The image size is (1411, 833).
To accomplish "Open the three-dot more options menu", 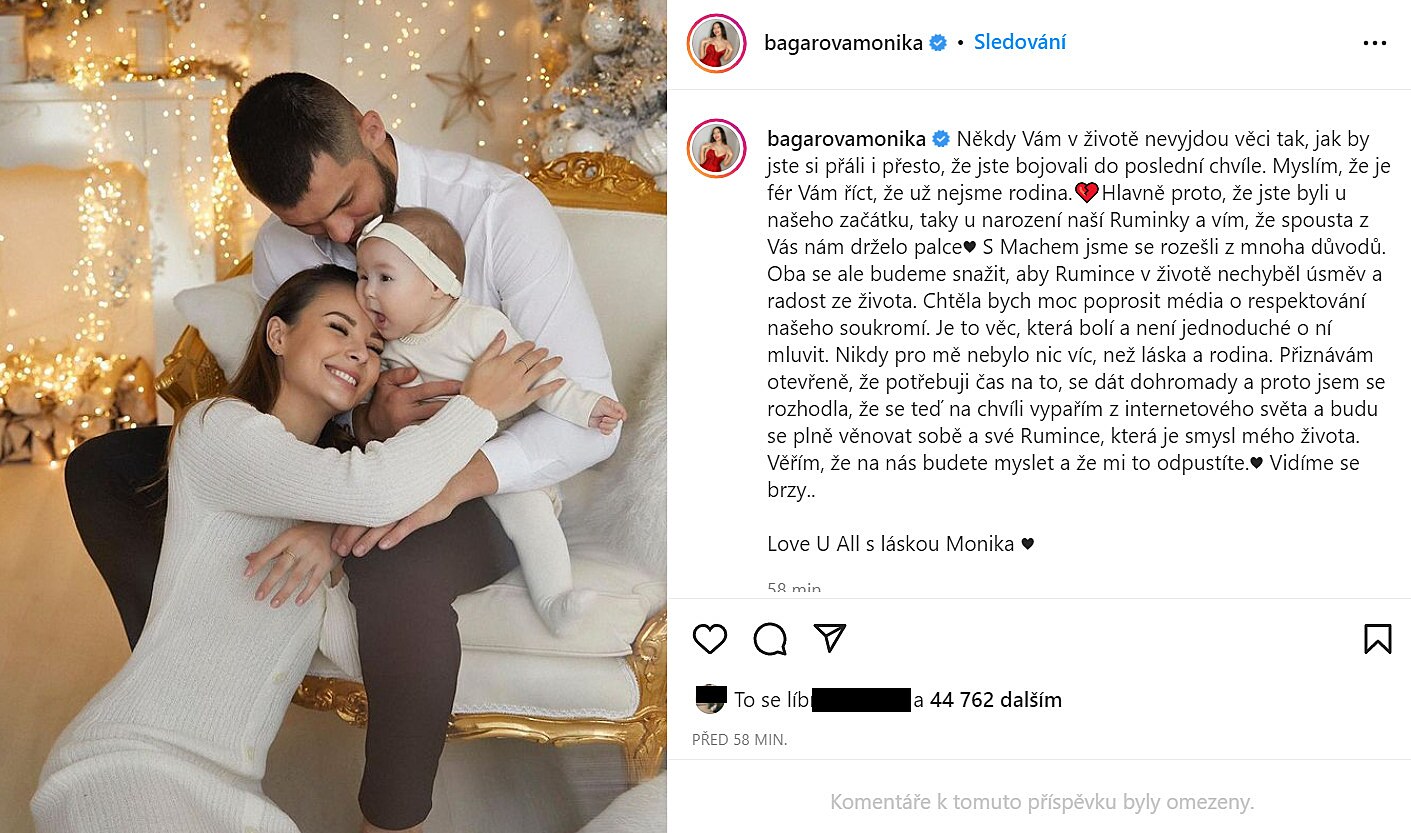I will pyautogui.click(x=1375, y=43).
